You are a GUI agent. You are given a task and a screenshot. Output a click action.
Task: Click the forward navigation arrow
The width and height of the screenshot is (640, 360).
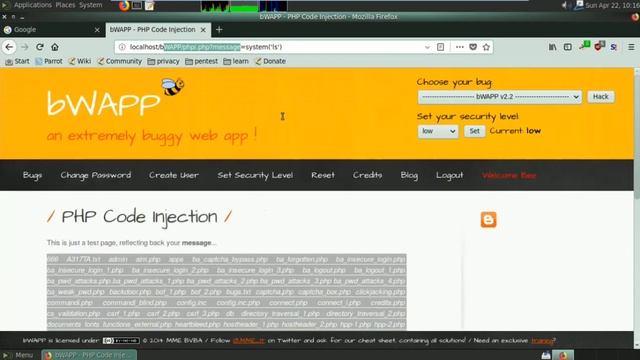[x=24, y=47]
